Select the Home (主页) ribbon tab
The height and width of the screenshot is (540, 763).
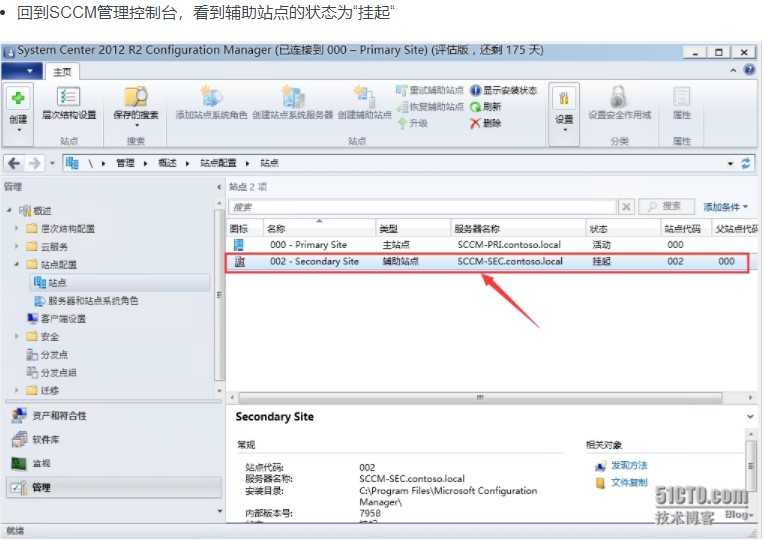62,72
